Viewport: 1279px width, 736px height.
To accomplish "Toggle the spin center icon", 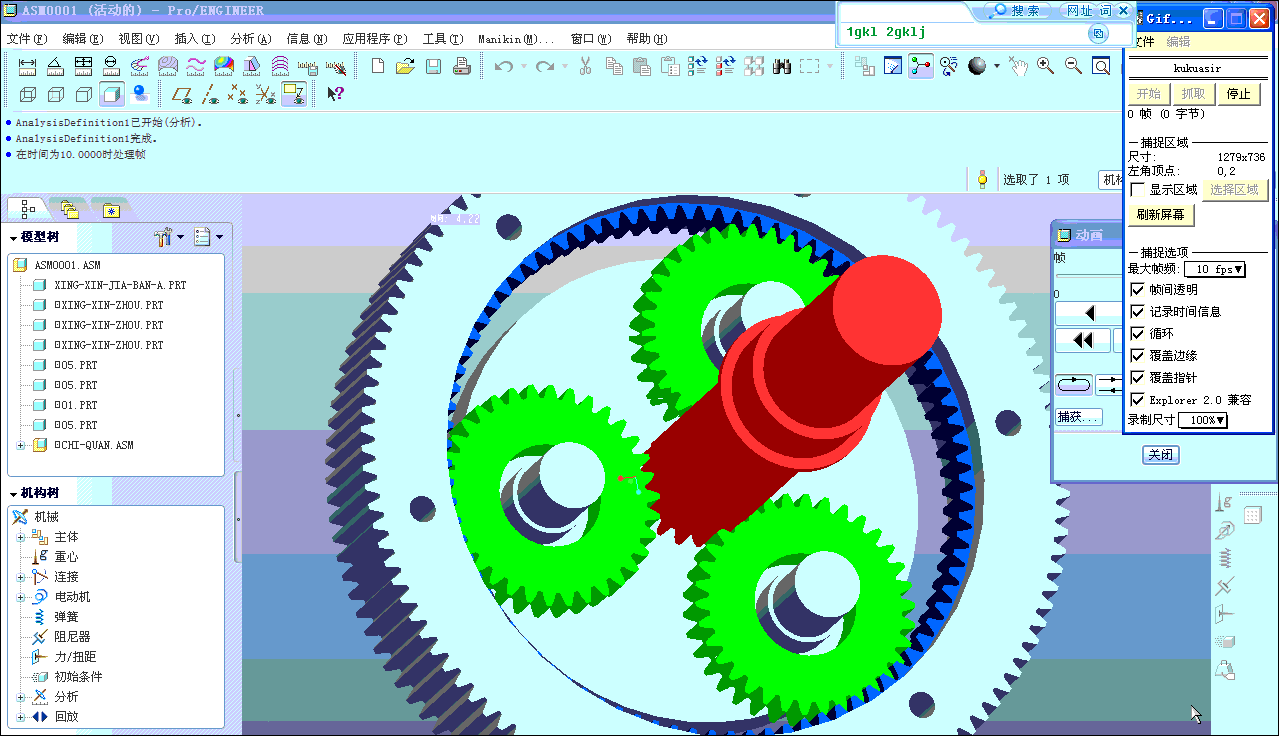I will pos(921,66).
